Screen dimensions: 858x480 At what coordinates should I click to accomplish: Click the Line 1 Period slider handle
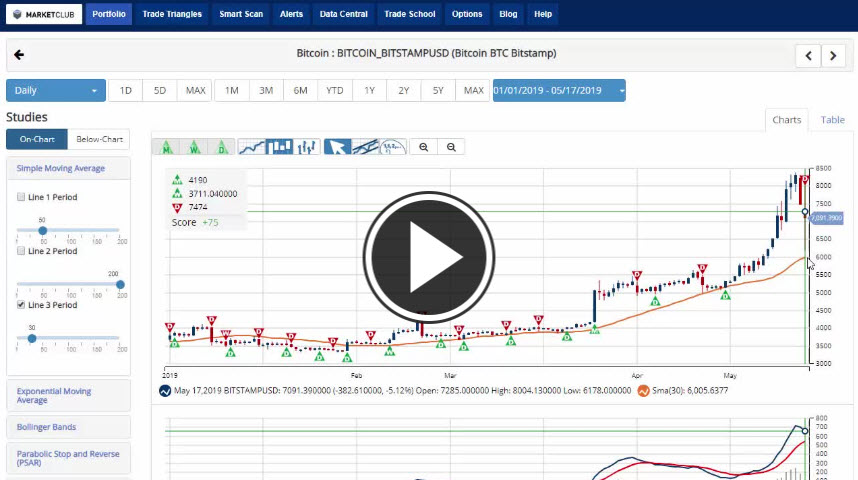(x=42, y=230)
